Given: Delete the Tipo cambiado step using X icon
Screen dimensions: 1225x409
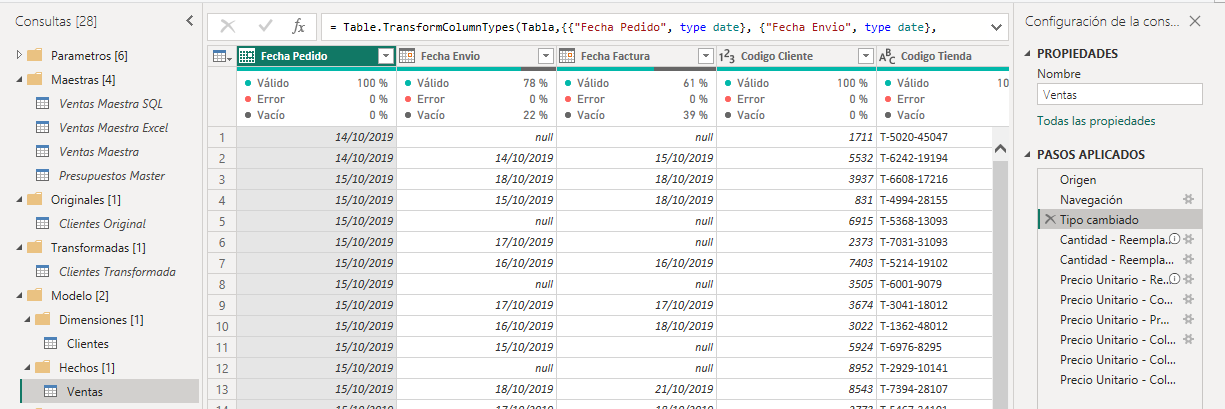Looking at the screenshot, I should coord(1049,220).
